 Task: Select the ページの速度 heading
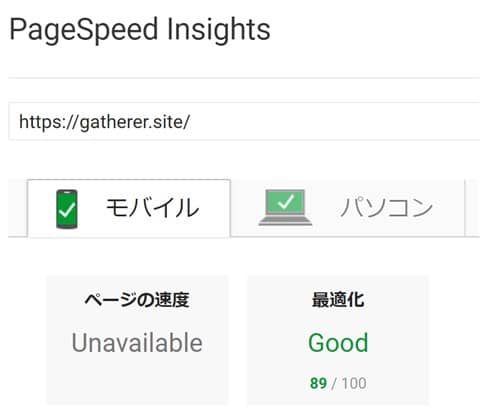[137, 299]
